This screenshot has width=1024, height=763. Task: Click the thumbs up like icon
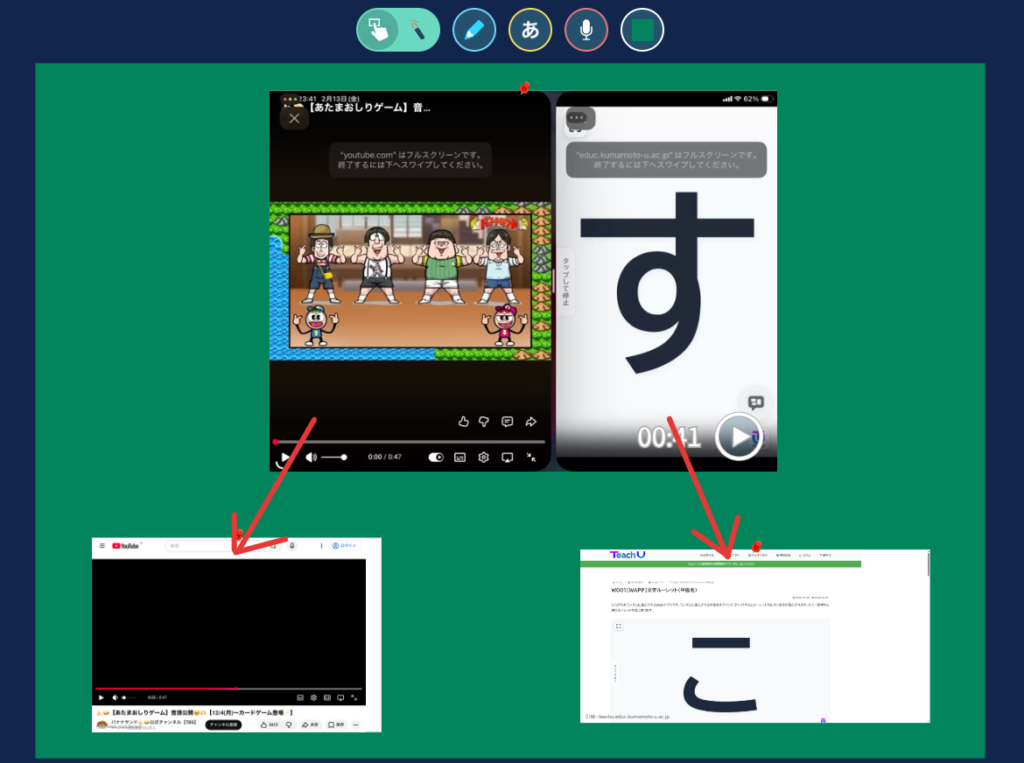[463, 422]
